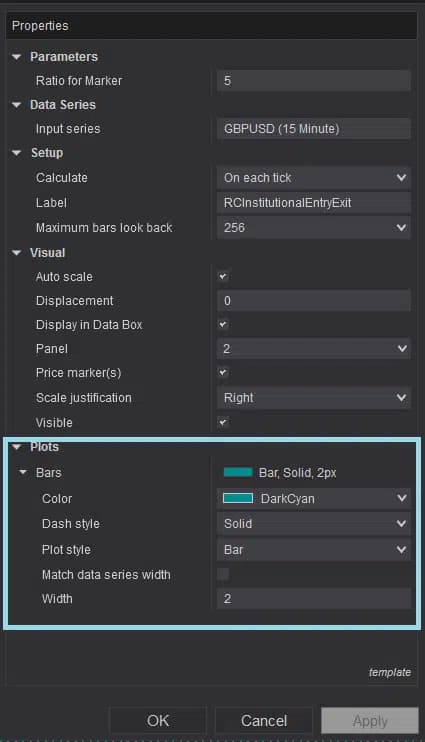Open the Plot style Bar dropdown
Image resolution: width=425 pixels, height=742 pixels.
(x=314, y=549)
